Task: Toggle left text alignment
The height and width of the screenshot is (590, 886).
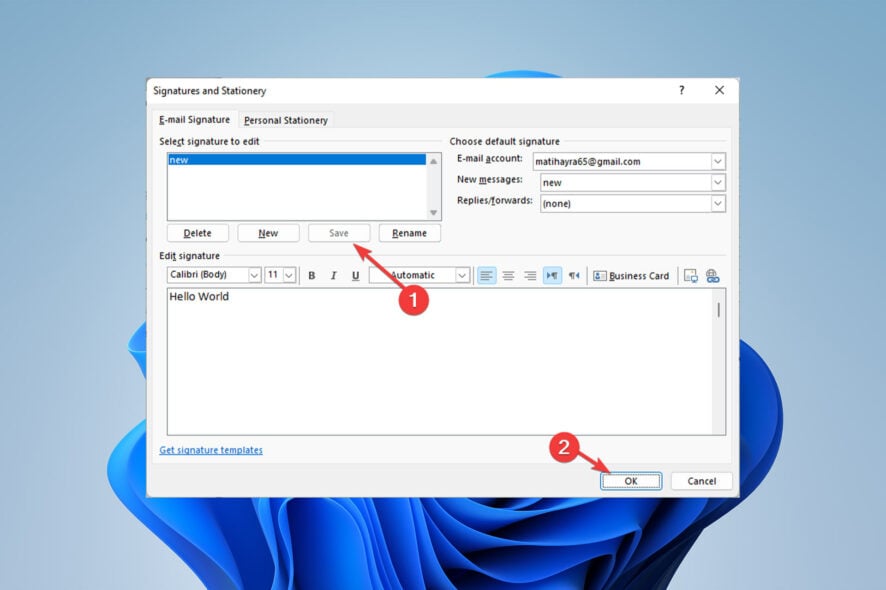Action: tap(487, 275)
